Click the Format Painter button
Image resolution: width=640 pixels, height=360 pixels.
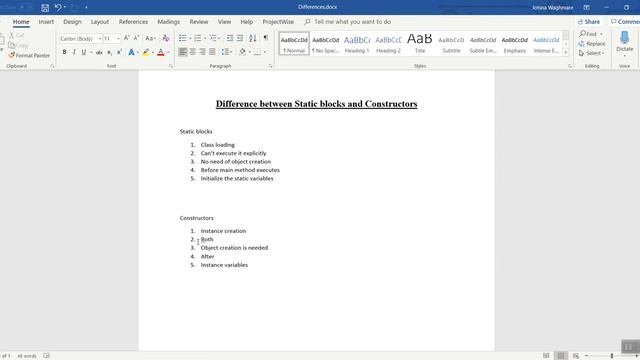click(x=29, y=55)
